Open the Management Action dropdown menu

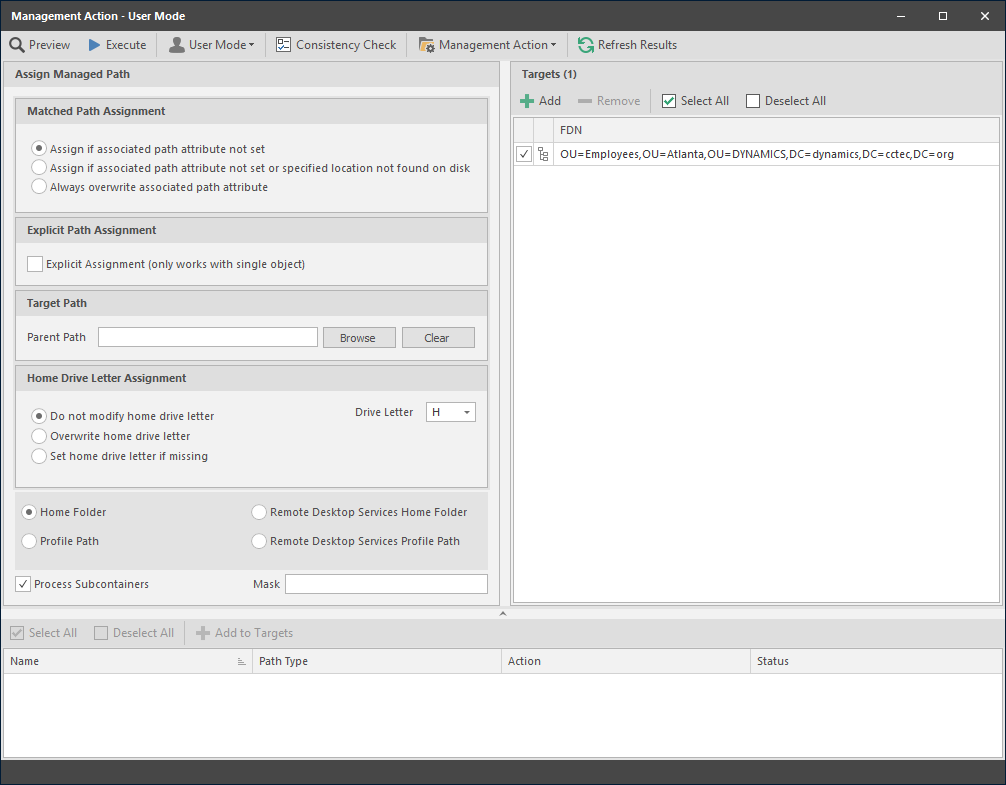487,45
